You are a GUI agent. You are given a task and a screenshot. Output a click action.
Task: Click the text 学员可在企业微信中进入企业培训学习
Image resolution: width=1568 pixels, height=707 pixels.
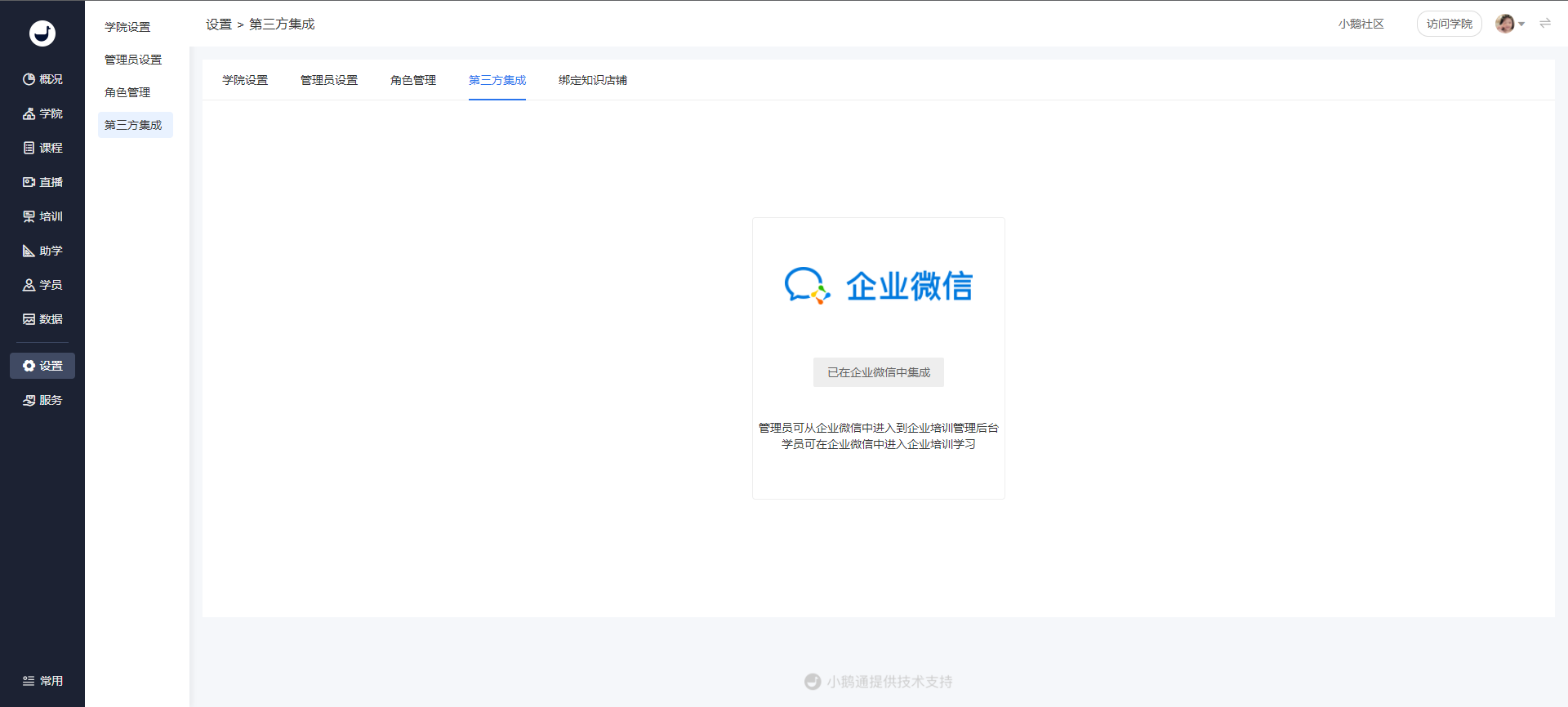(x=879, y=444)
